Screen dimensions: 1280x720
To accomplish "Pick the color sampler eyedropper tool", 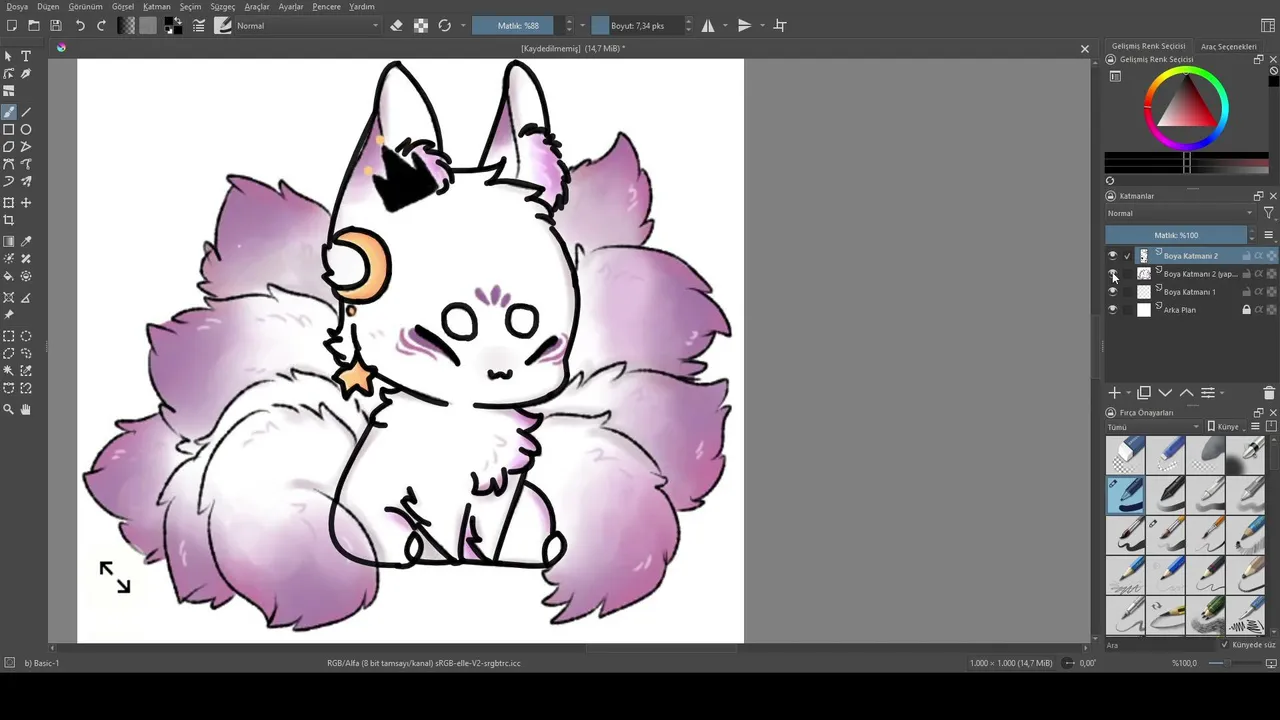I will coord(26,241).
